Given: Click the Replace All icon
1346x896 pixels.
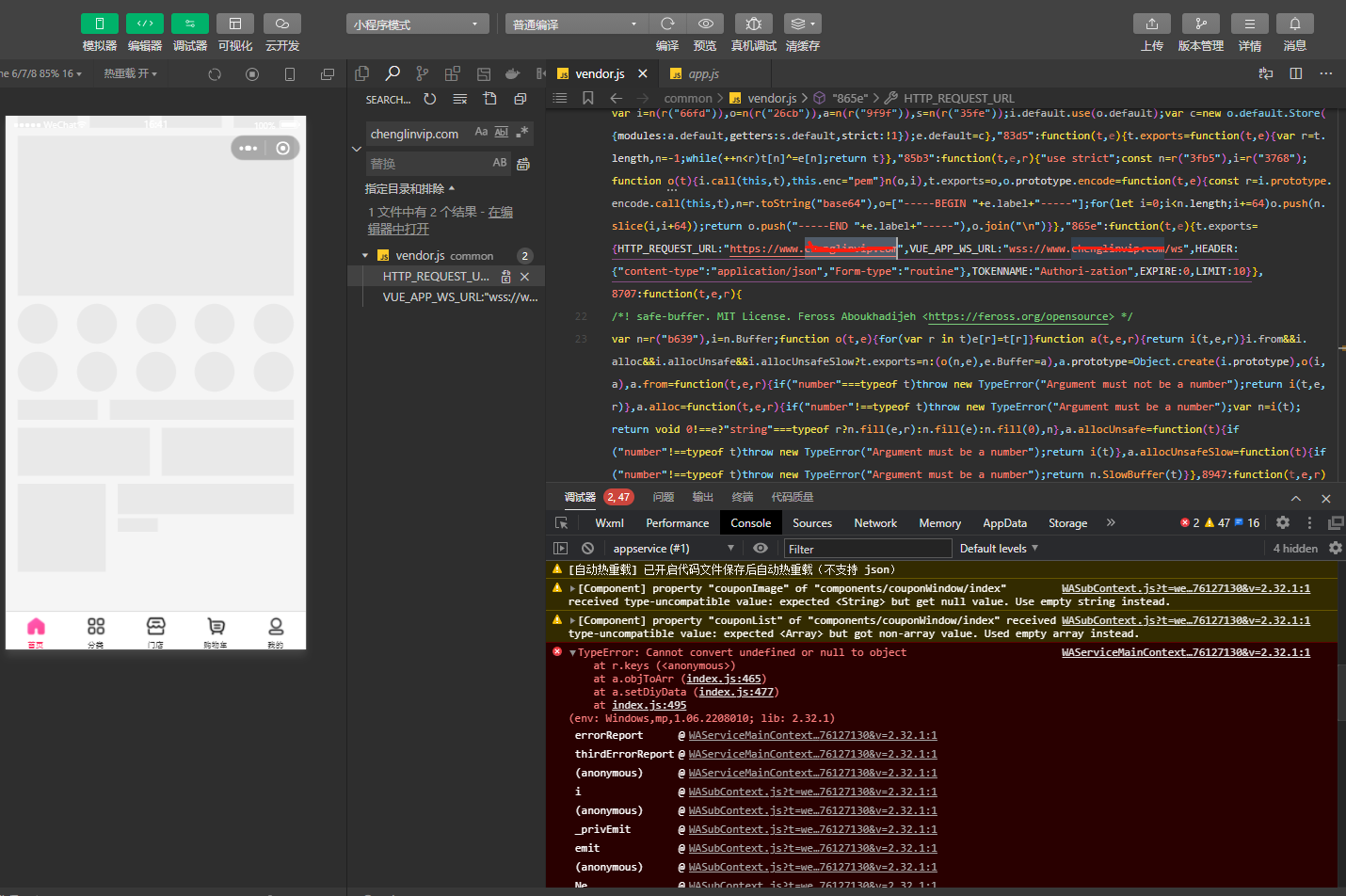Looking at the screenshot, I should point(523,164).
